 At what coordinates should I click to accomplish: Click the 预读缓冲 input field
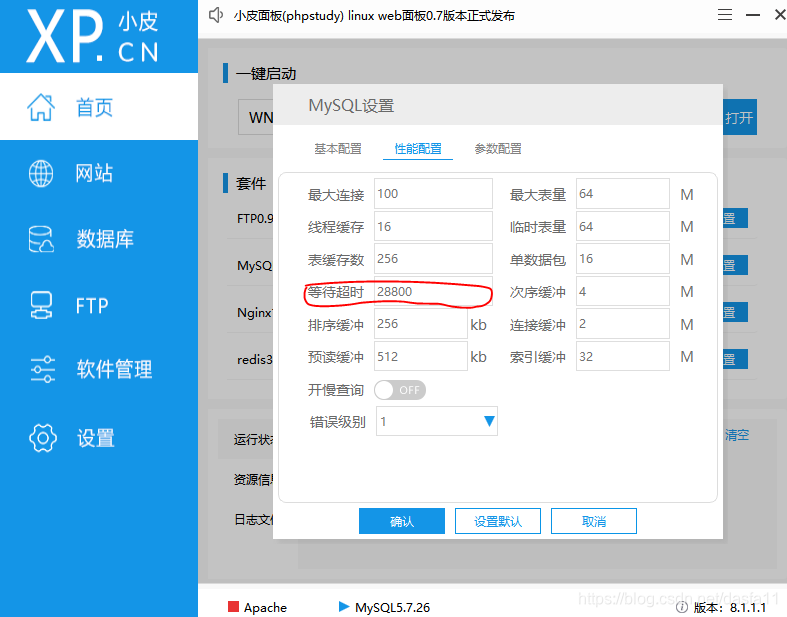421,356
